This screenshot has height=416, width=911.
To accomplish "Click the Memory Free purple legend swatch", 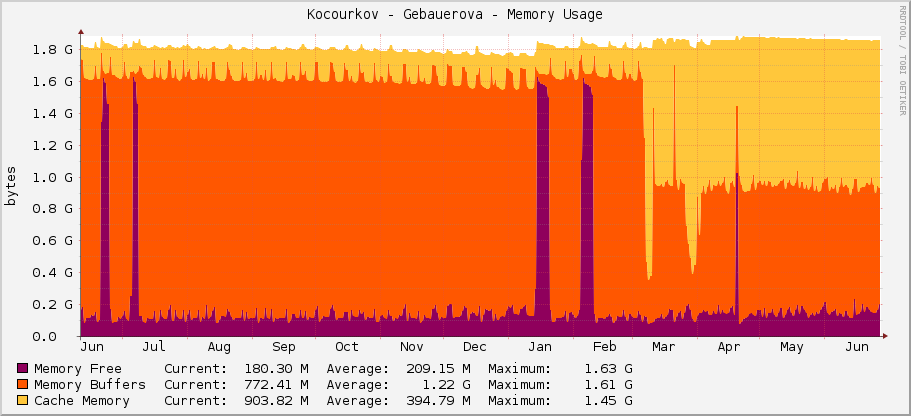I will (23, 368).
